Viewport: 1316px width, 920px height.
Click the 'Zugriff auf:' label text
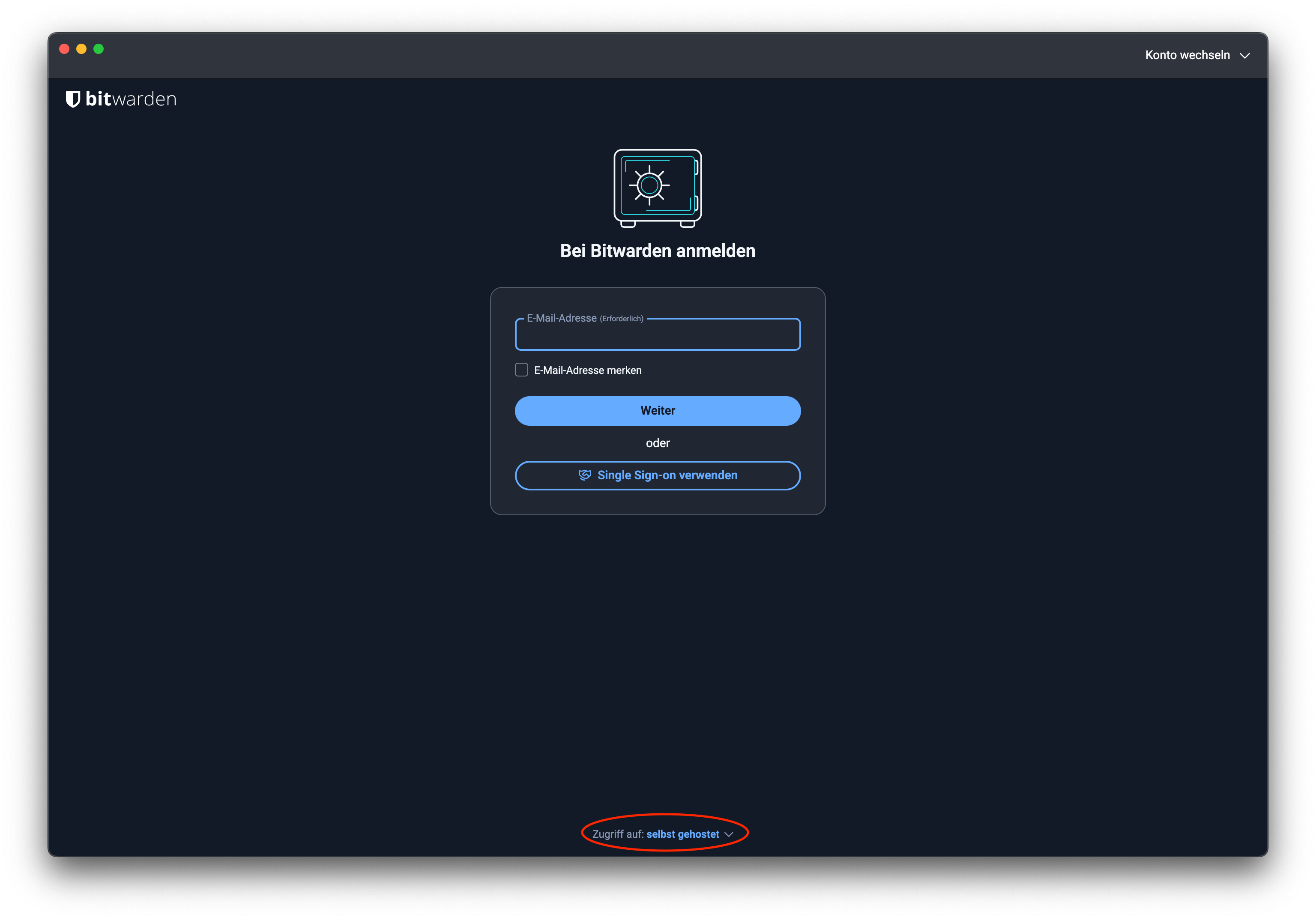click(617, 834)
